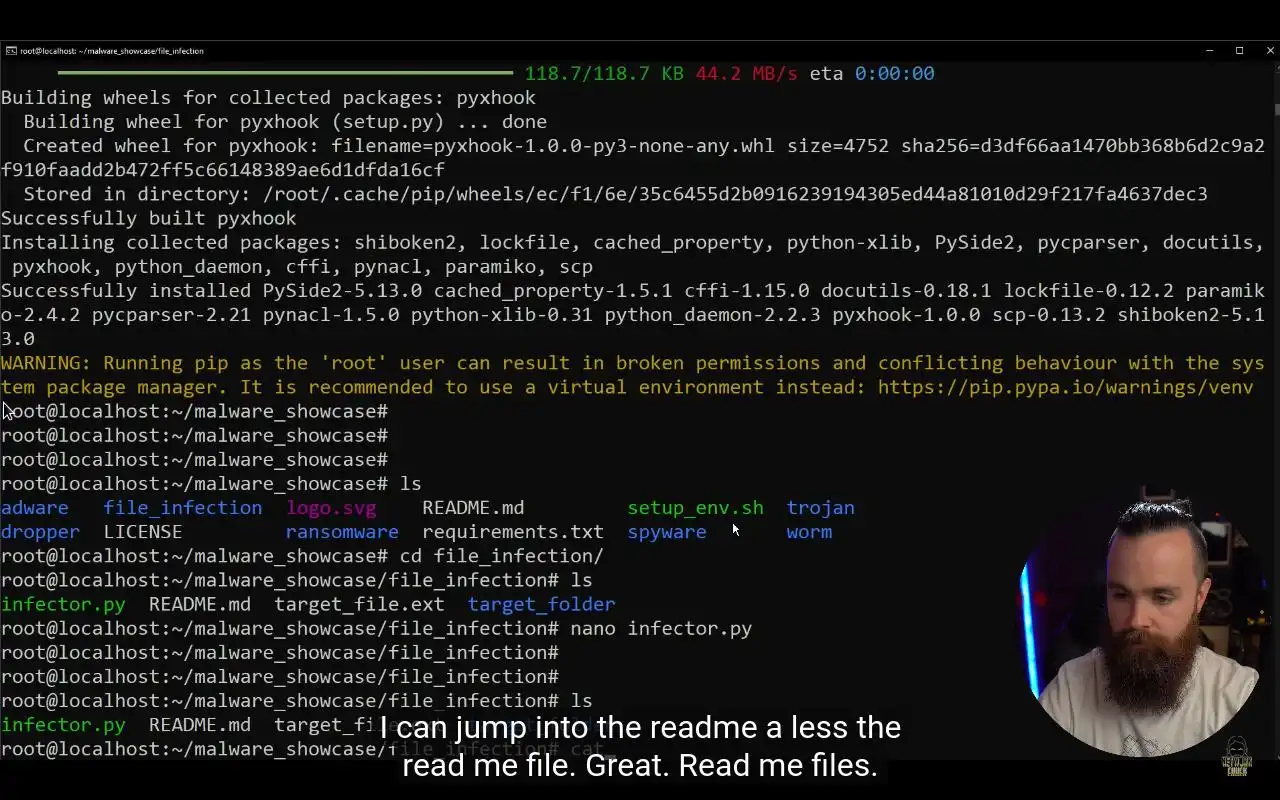The height and width of the screenshot is (800, 1280).
Task: Click the window title text 'root@localhost'
Action: point(112,51)
